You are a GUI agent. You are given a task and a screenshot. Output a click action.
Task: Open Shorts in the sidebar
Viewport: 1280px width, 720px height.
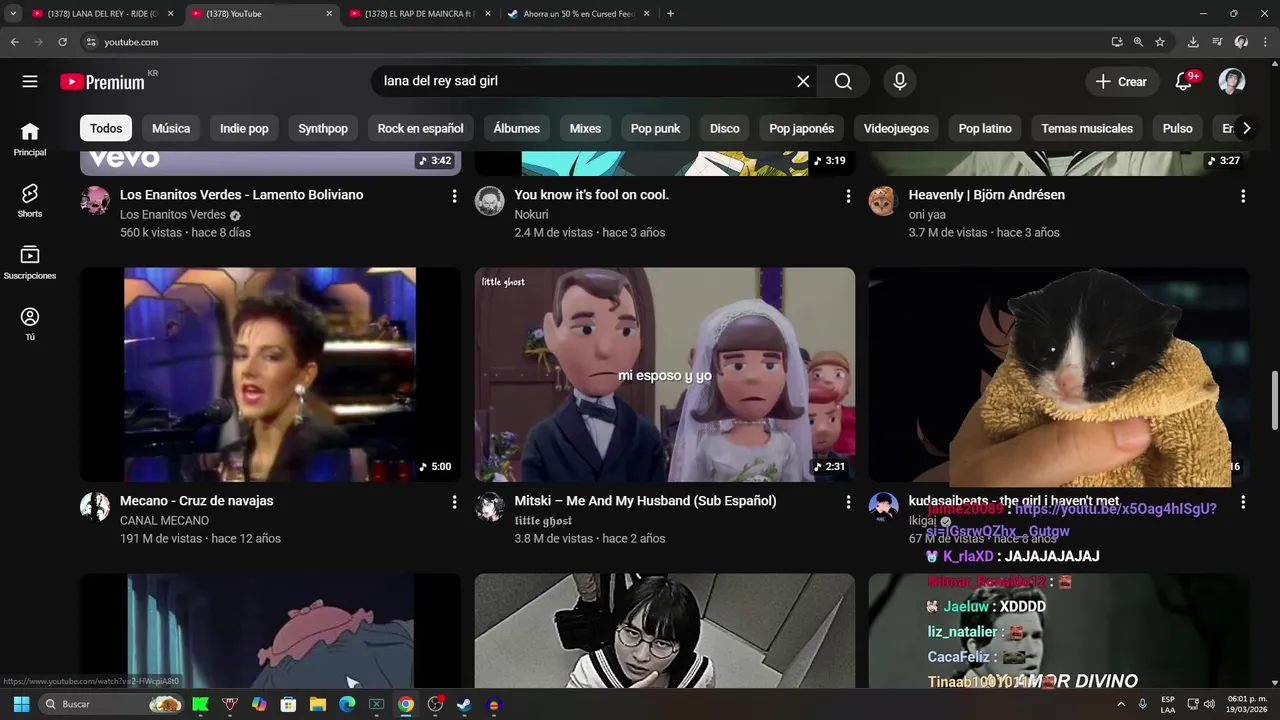30,201
